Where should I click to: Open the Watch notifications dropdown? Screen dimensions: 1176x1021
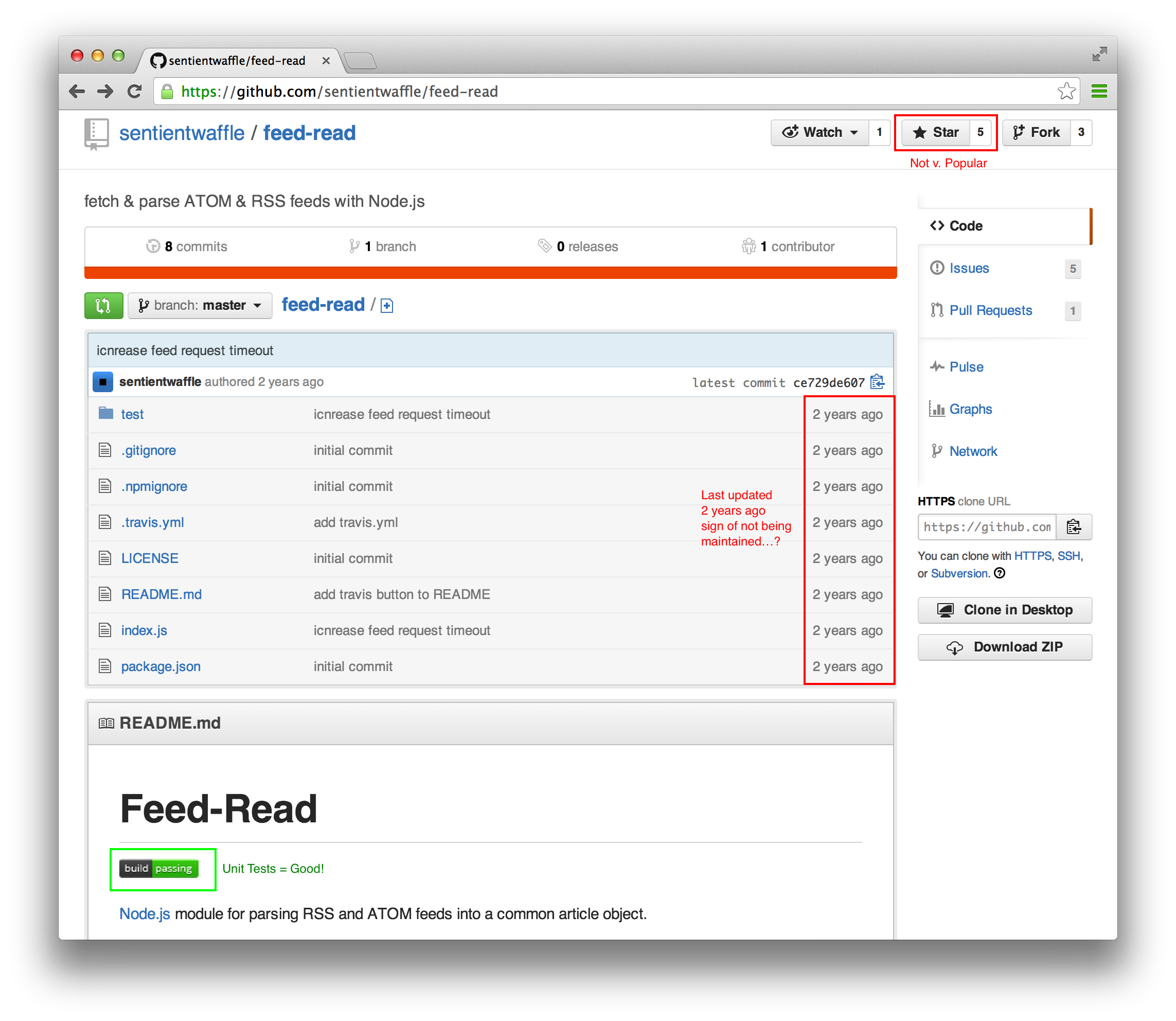click(820, 132)
